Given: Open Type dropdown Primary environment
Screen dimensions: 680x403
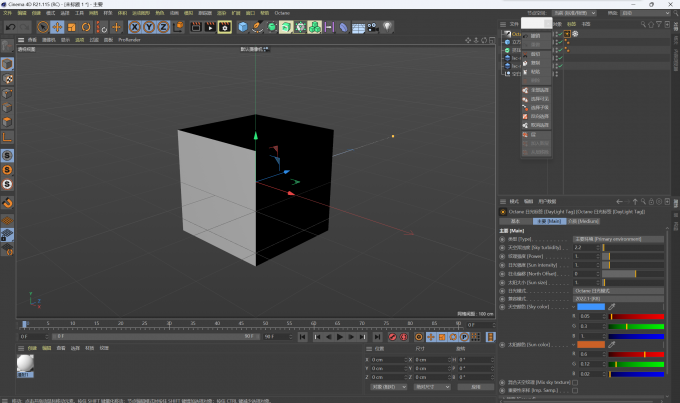Looking at the screenshot, I should tap(618, 239).
